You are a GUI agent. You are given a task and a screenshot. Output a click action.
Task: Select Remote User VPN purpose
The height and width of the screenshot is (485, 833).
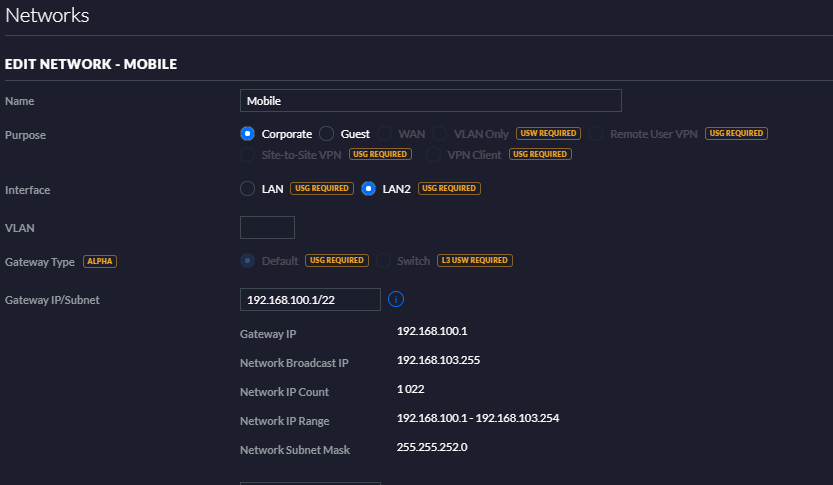click(x=596, y=134)
